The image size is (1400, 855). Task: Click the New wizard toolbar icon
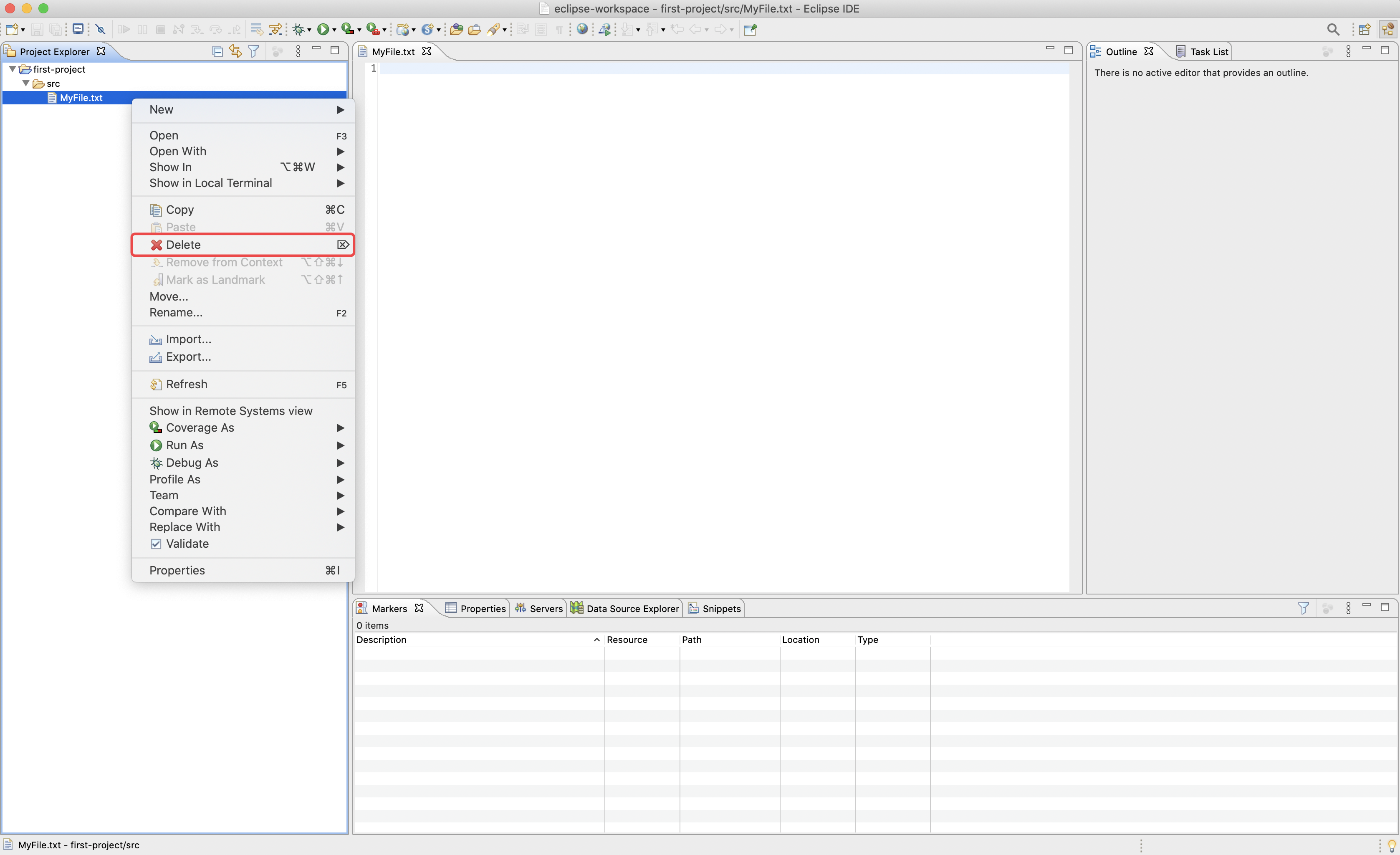tap(12, 29)
